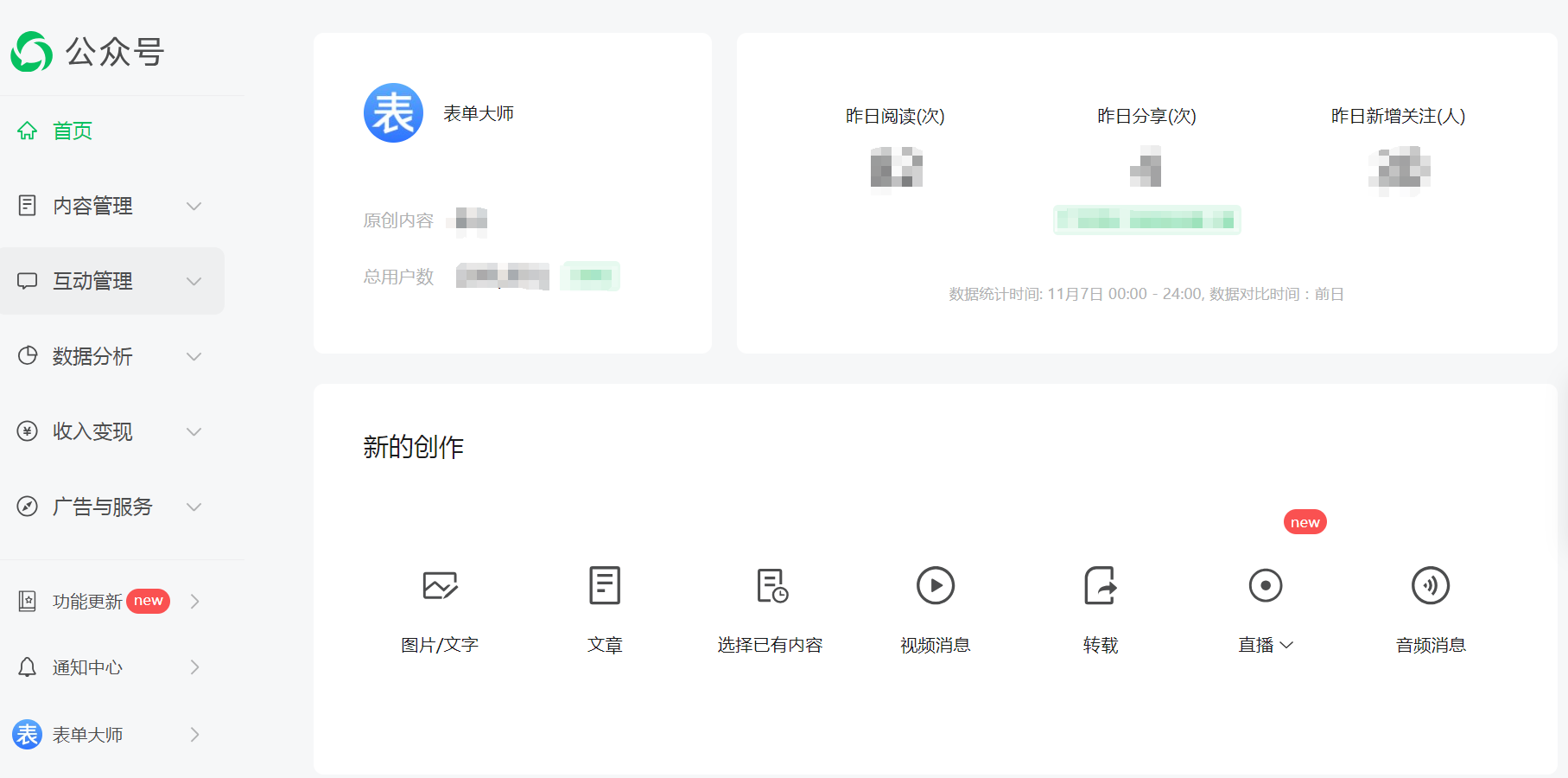The height and width of the screenshot is (778, 1568).
Task: Create new 图片/文字 post
Action: click(x=440, y=645)
